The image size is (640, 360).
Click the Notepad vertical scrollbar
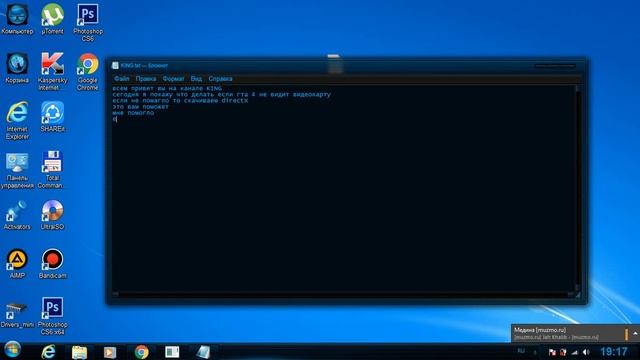pyautogui.click(x=577, y=188)
